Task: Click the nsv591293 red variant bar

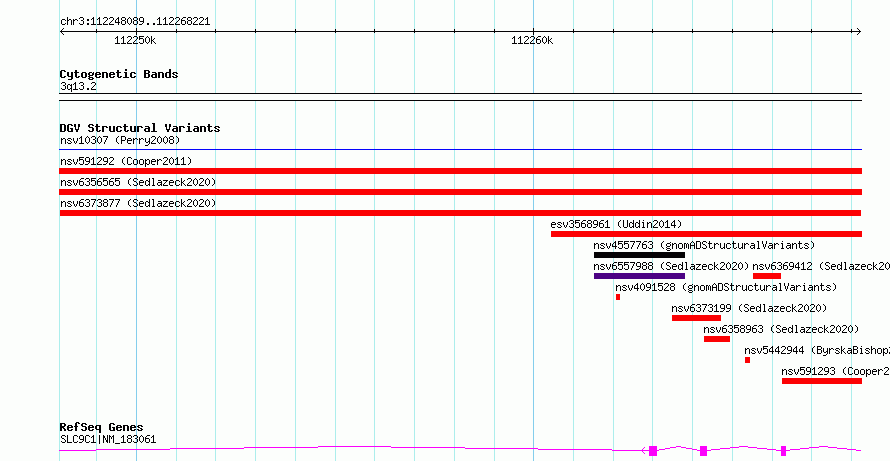Action: pyautogui.click(x=822, y=381)
